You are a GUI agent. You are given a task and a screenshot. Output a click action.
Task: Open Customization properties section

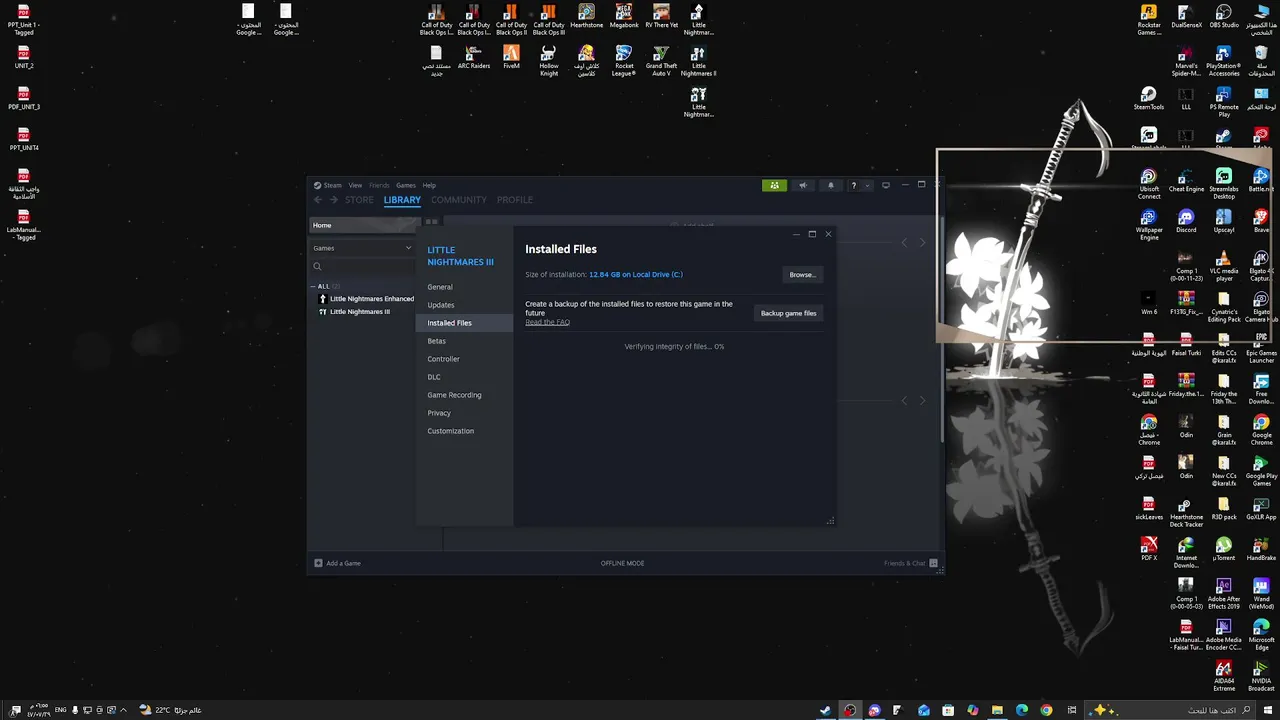click(451, 431)
